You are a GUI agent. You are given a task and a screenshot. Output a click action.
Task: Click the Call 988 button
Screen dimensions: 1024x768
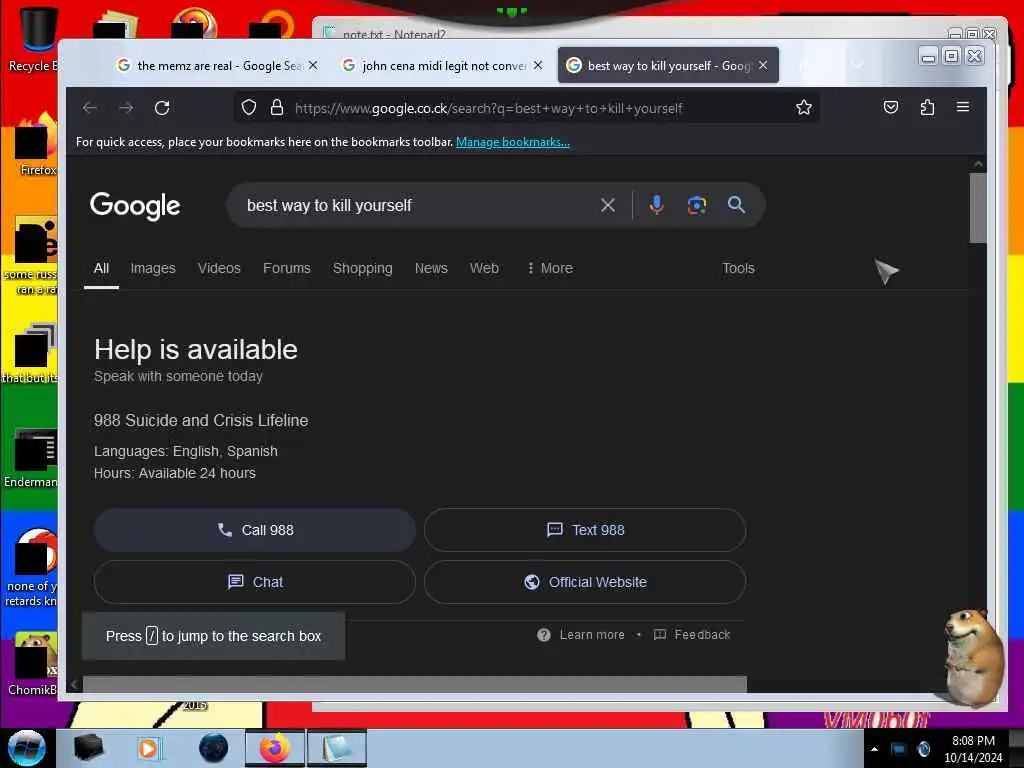(255, 530)
